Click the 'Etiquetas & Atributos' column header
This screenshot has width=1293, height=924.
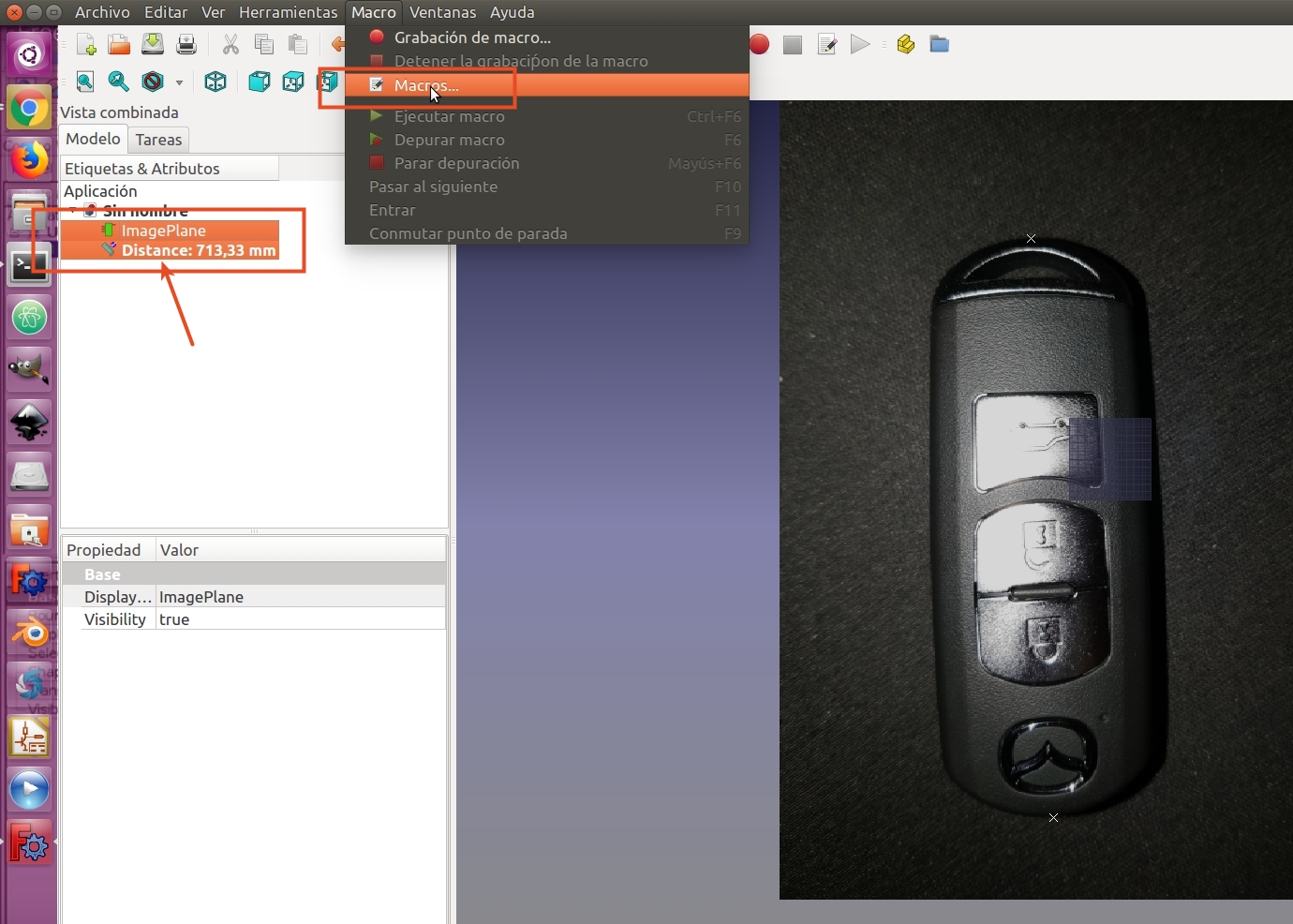point(170,169)
